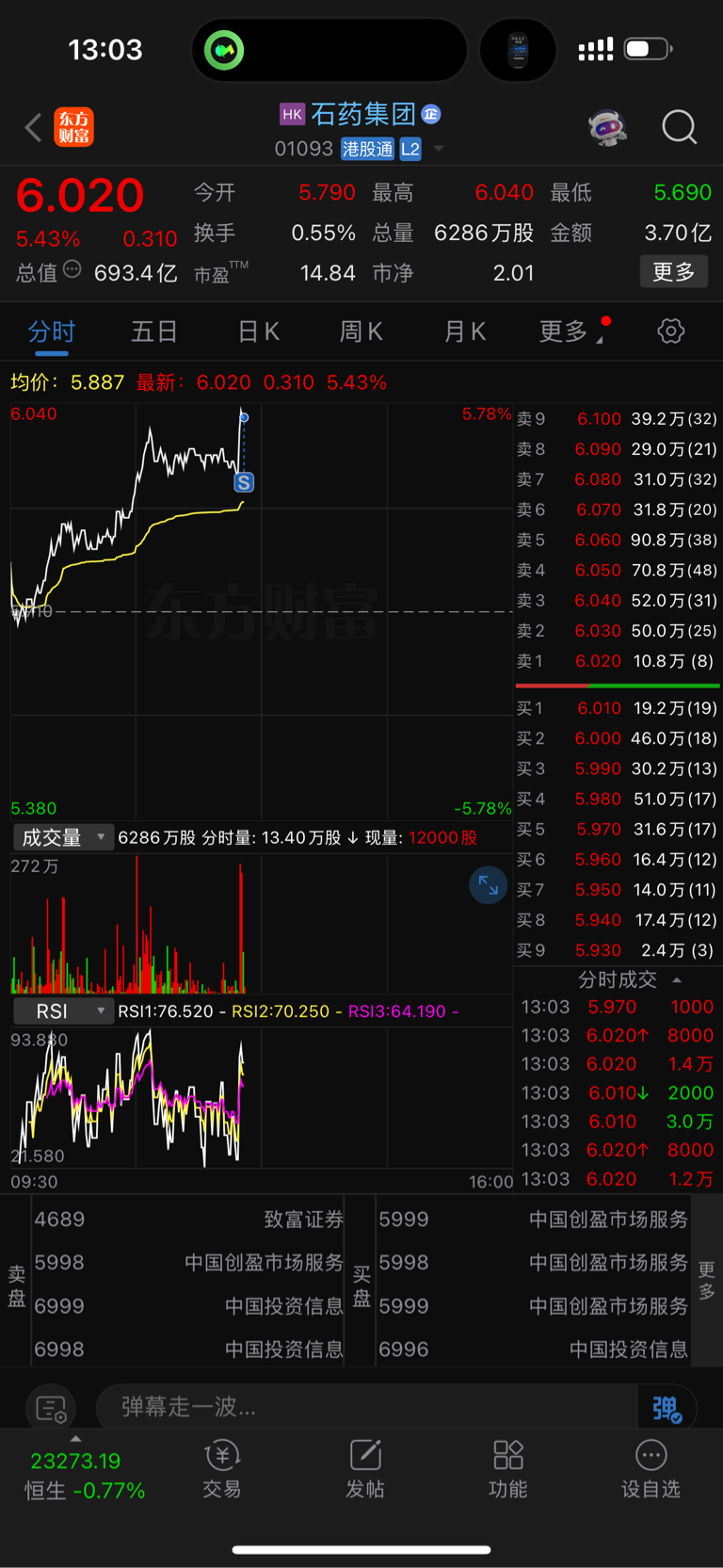Open the RSI indicator dropdown
This screenshot has width=723, height=1568.
(63, 1011)
